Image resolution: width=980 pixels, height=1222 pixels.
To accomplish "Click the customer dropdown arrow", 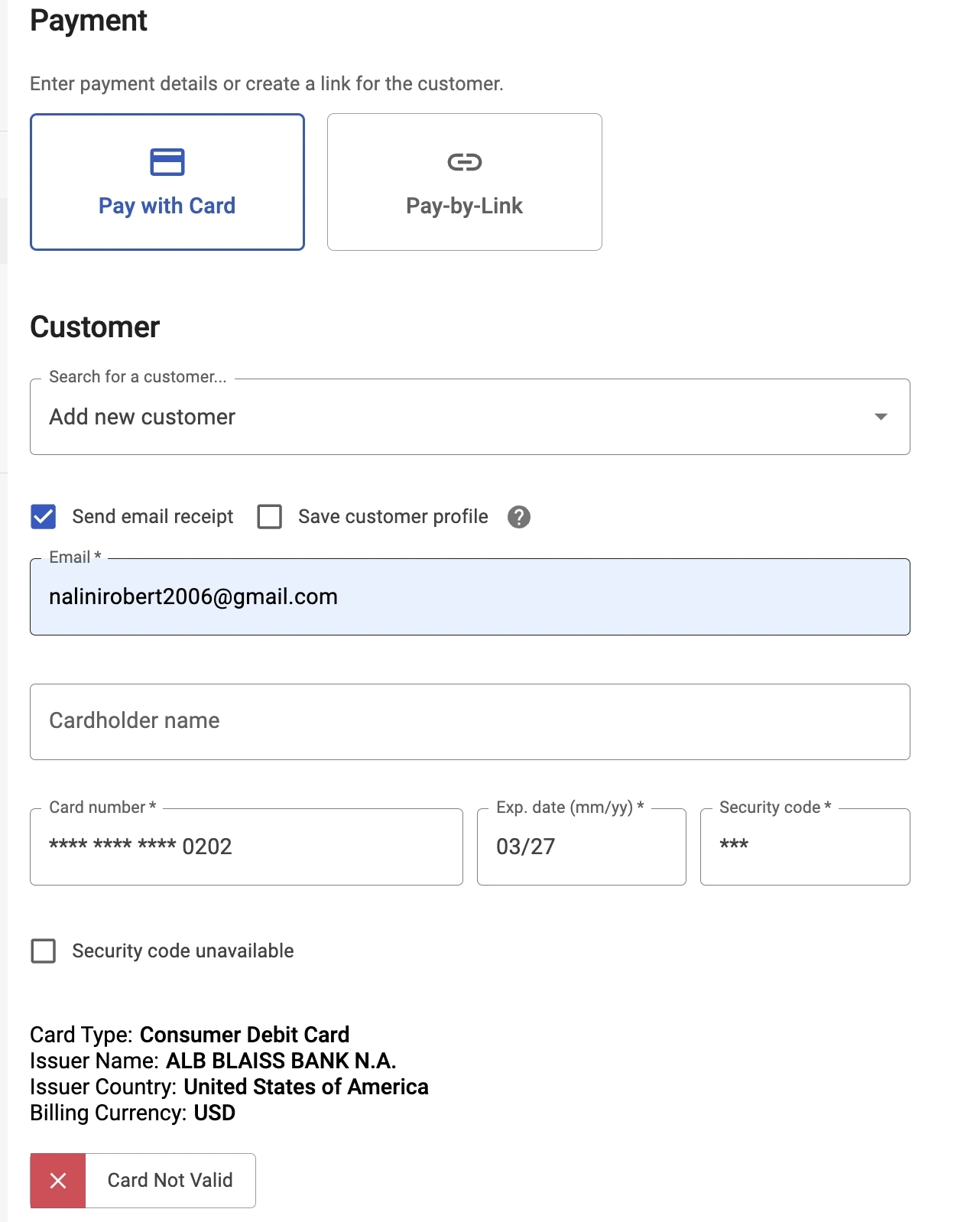I will click(x=881, y=417).
